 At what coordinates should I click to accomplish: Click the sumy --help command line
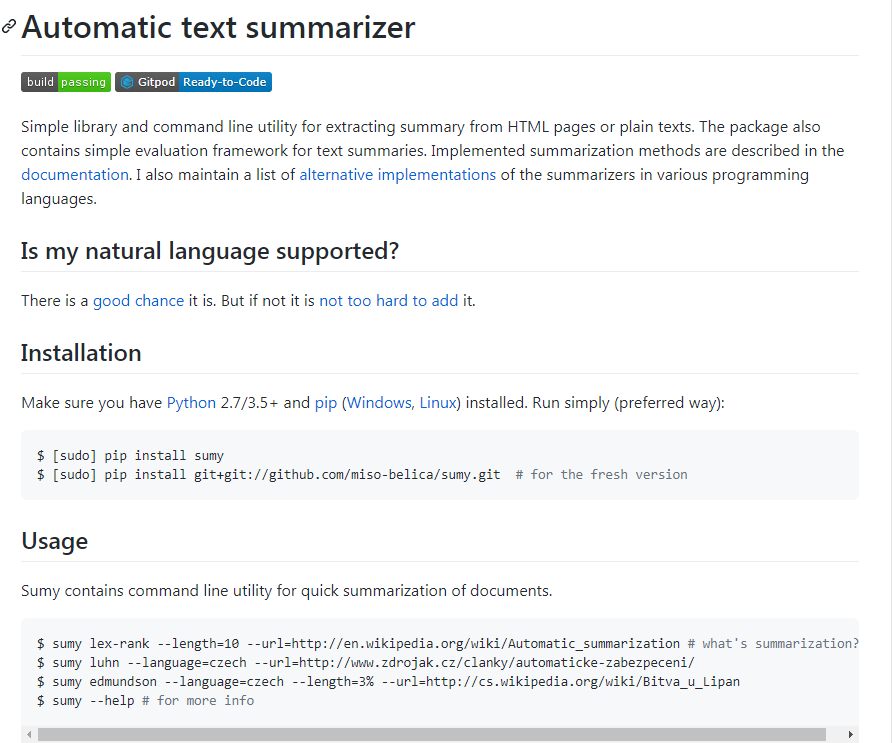click(145, 701)
